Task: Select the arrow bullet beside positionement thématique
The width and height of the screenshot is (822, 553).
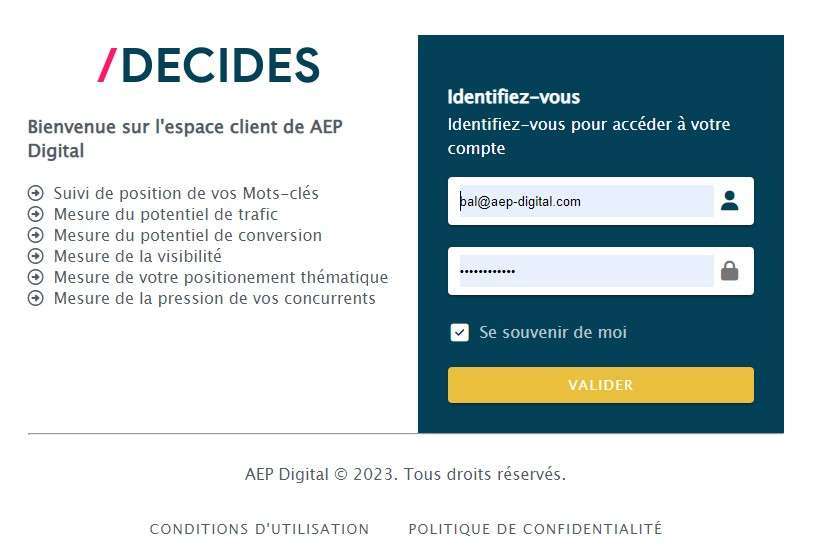Action: (36, 277)
